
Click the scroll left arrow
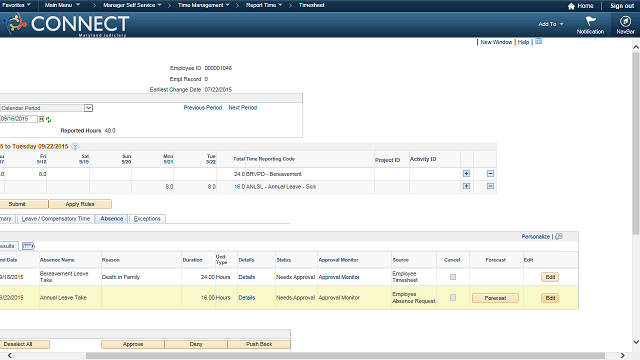9,356
